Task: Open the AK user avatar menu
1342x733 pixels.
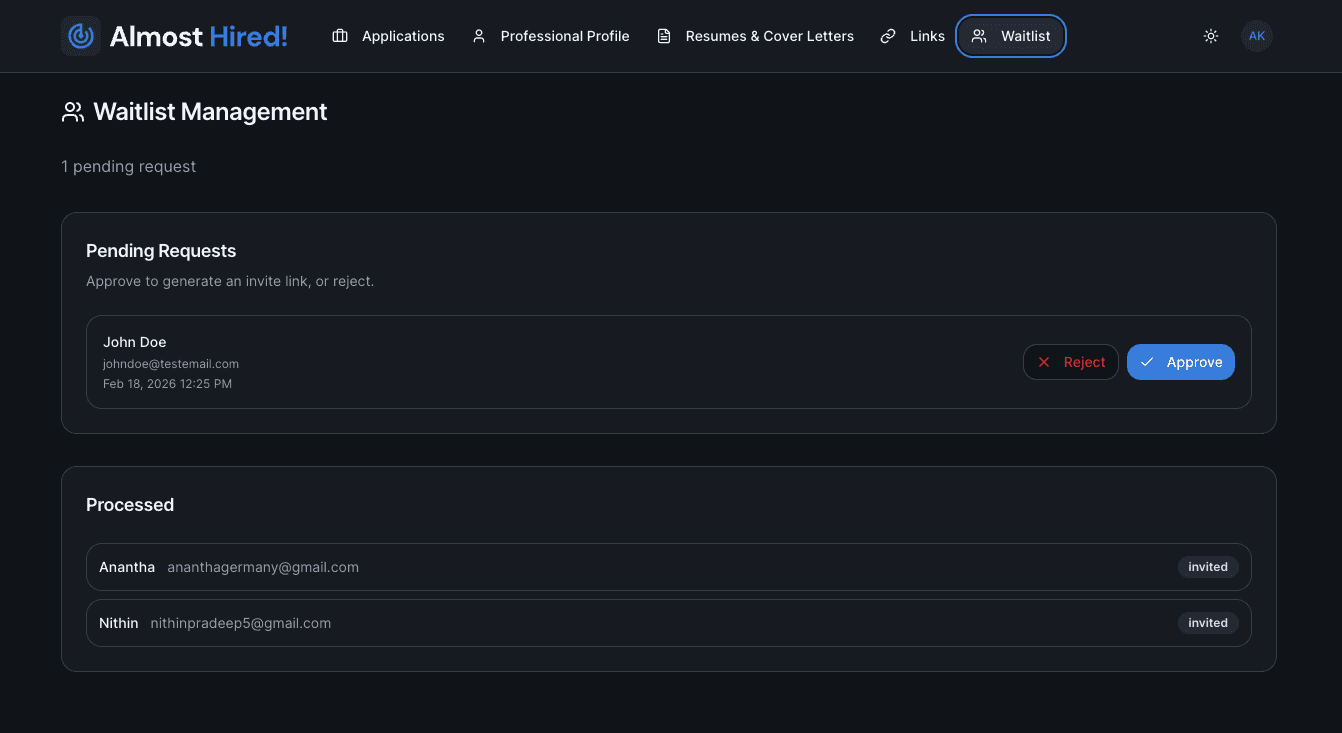Action: [x=1257, y=36]
